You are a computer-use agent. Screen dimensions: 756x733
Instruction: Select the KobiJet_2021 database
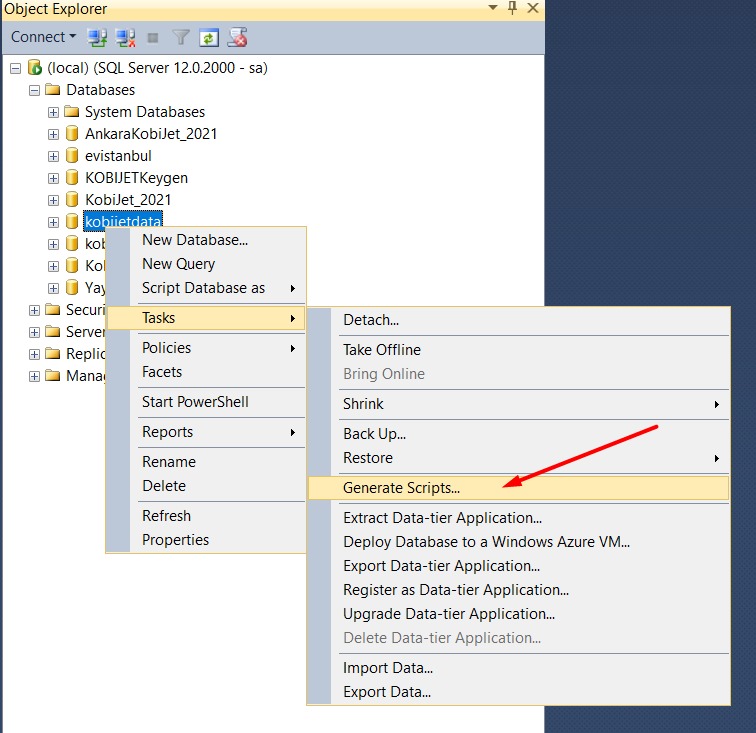point(128,200)
